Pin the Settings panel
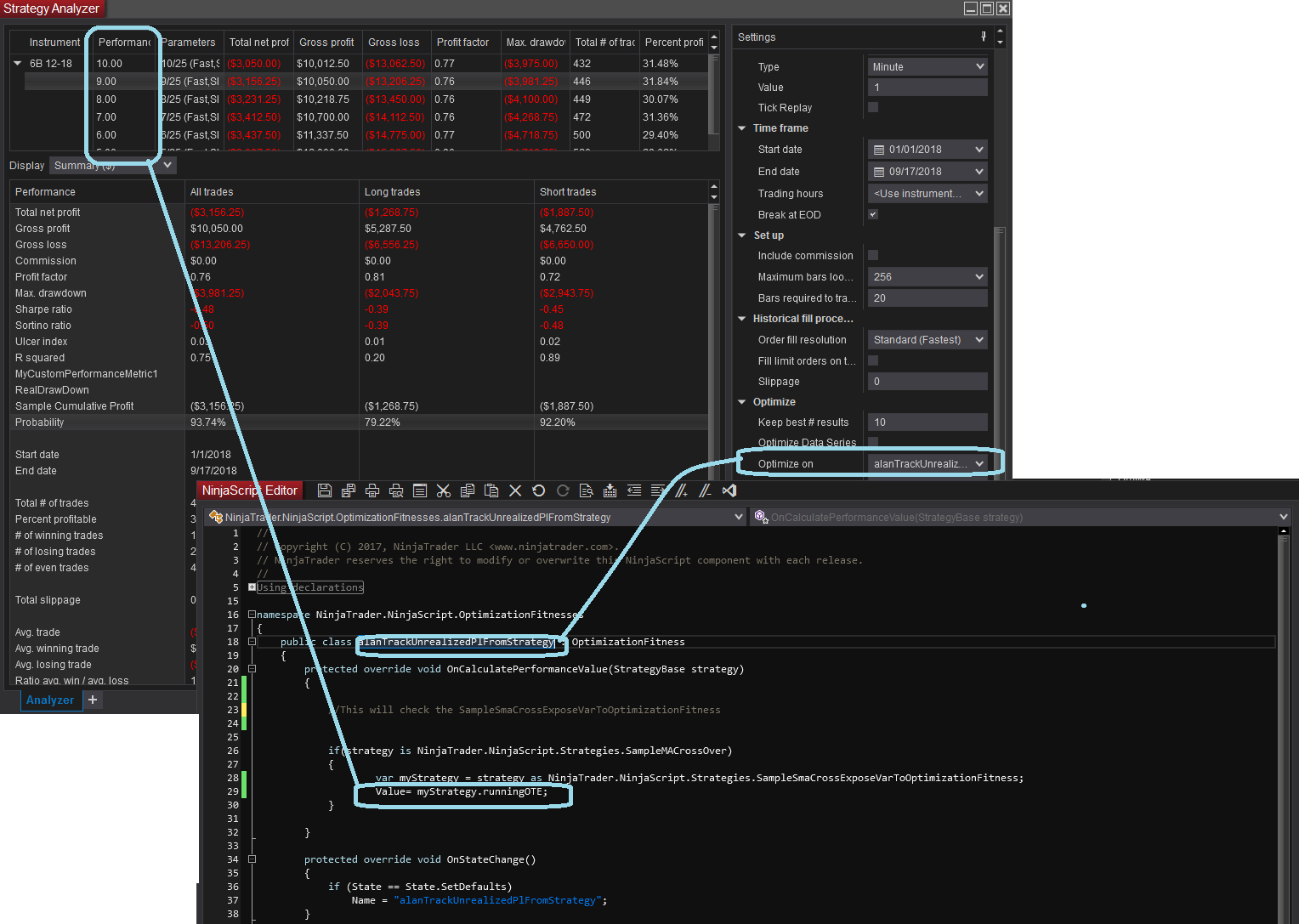The width and height of the screenshot is (1299, 924). pos(984,37)
